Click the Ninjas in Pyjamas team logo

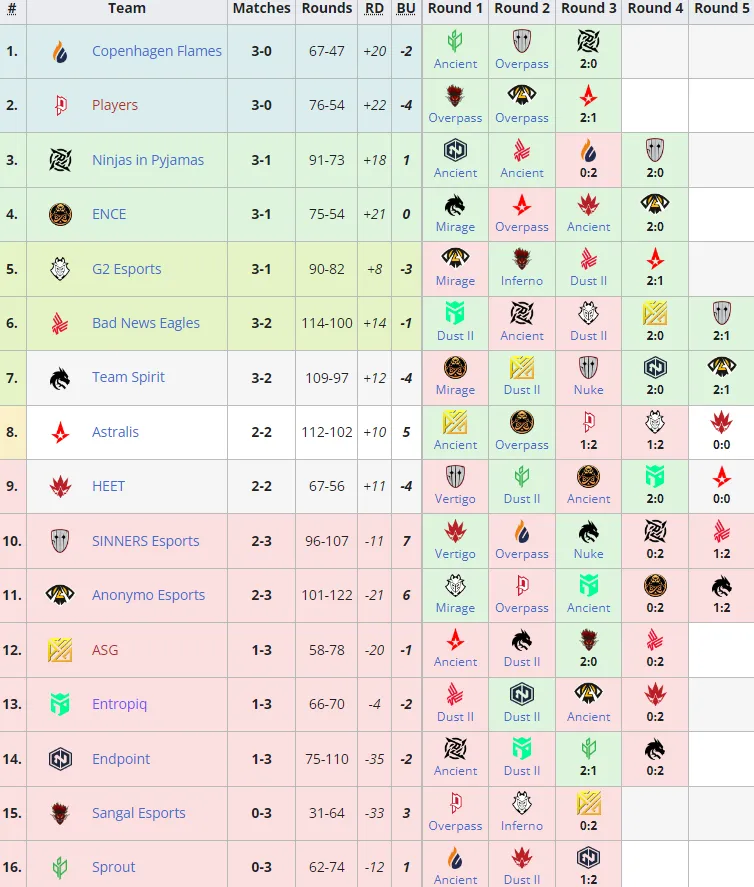(60, 160)
